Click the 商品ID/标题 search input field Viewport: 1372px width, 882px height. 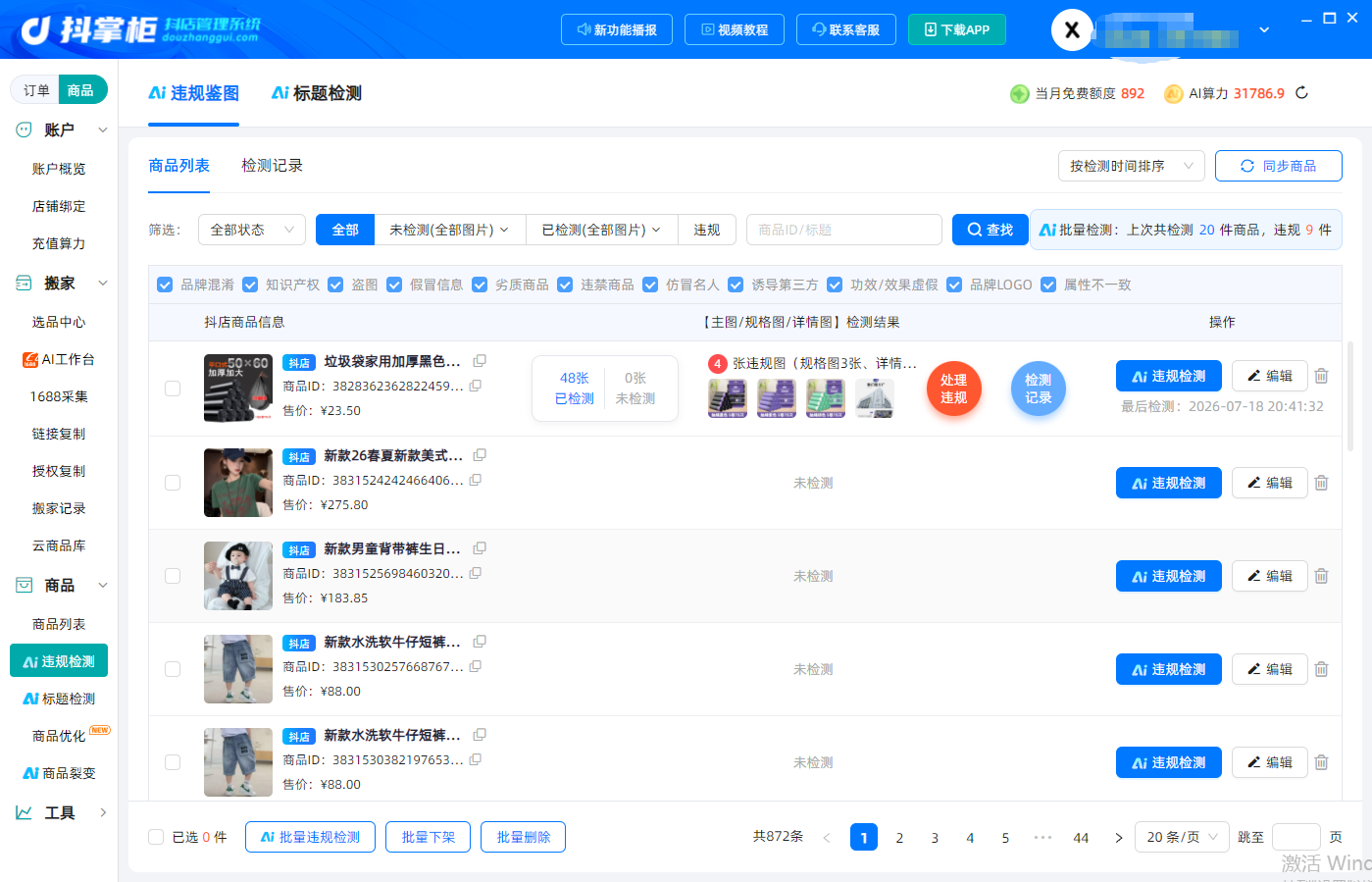click(x=844, y=230)
